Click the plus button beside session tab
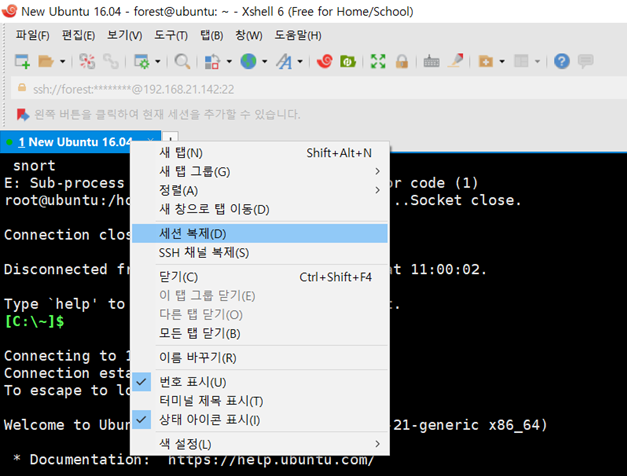The height and width of the screenshot is (476, 627). point(171,138)
